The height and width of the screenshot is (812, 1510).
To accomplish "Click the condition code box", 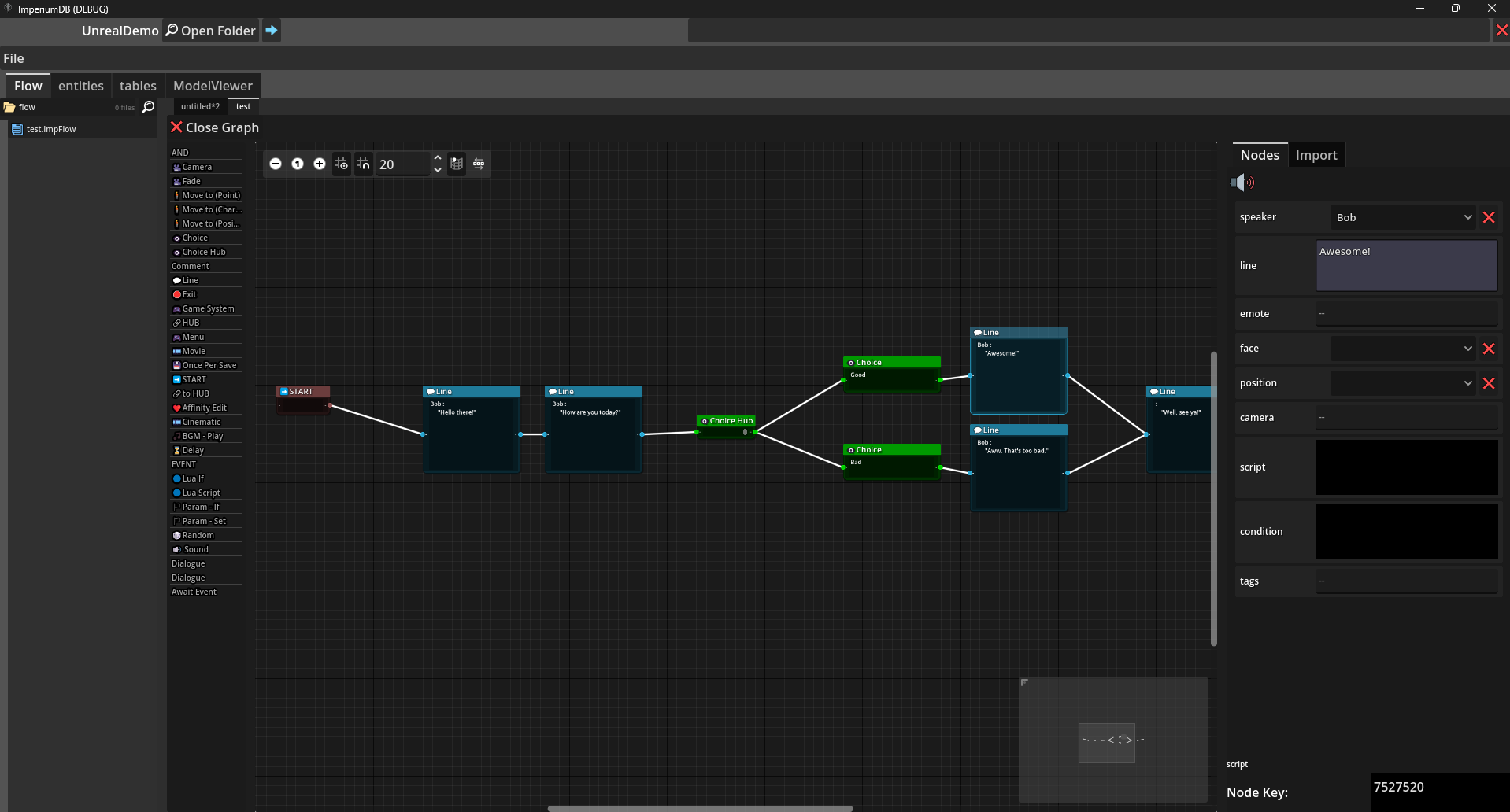I will pyautogui.click(x=1406, y=532).
